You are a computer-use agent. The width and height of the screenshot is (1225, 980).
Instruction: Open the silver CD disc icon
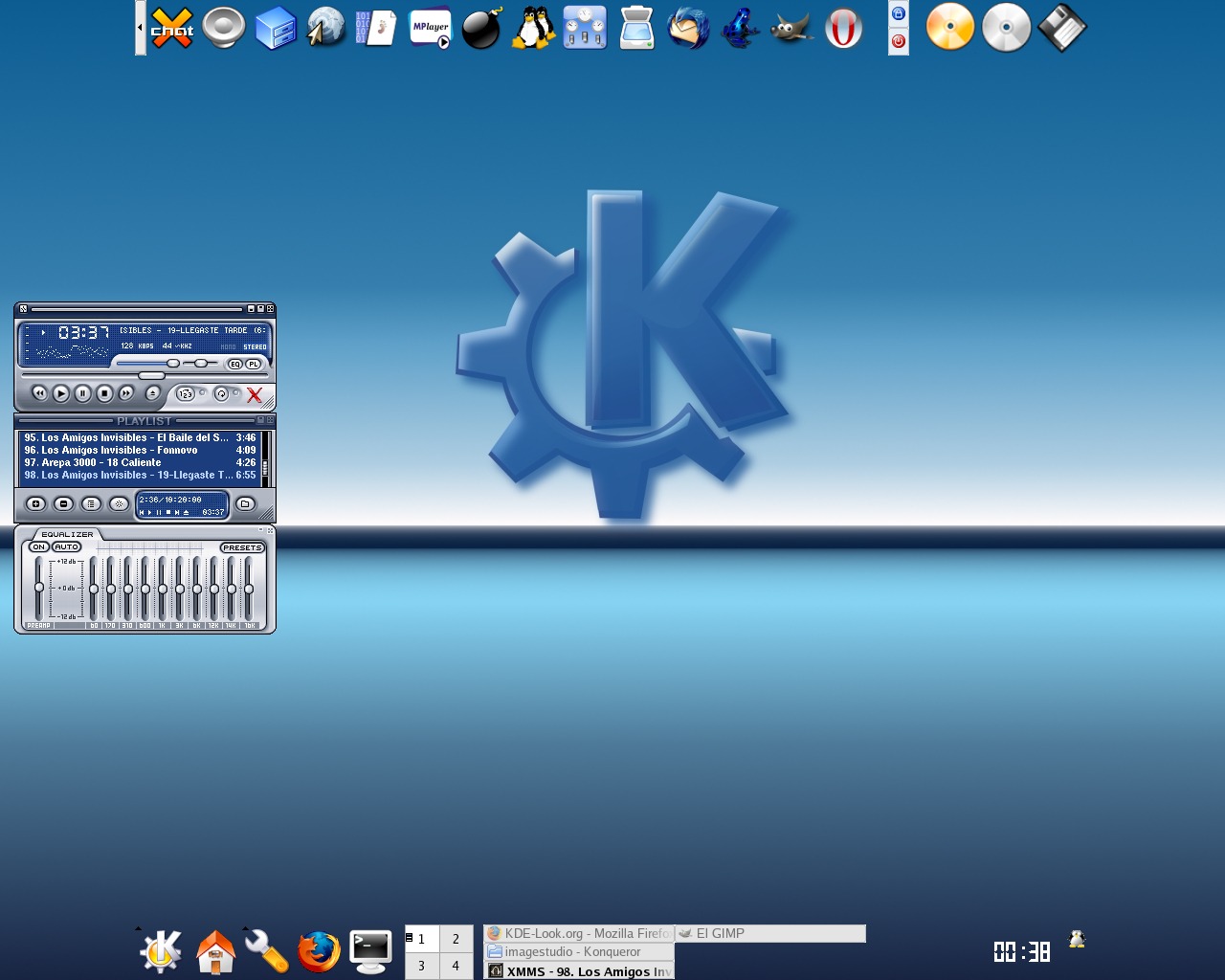coord(1007,28)
